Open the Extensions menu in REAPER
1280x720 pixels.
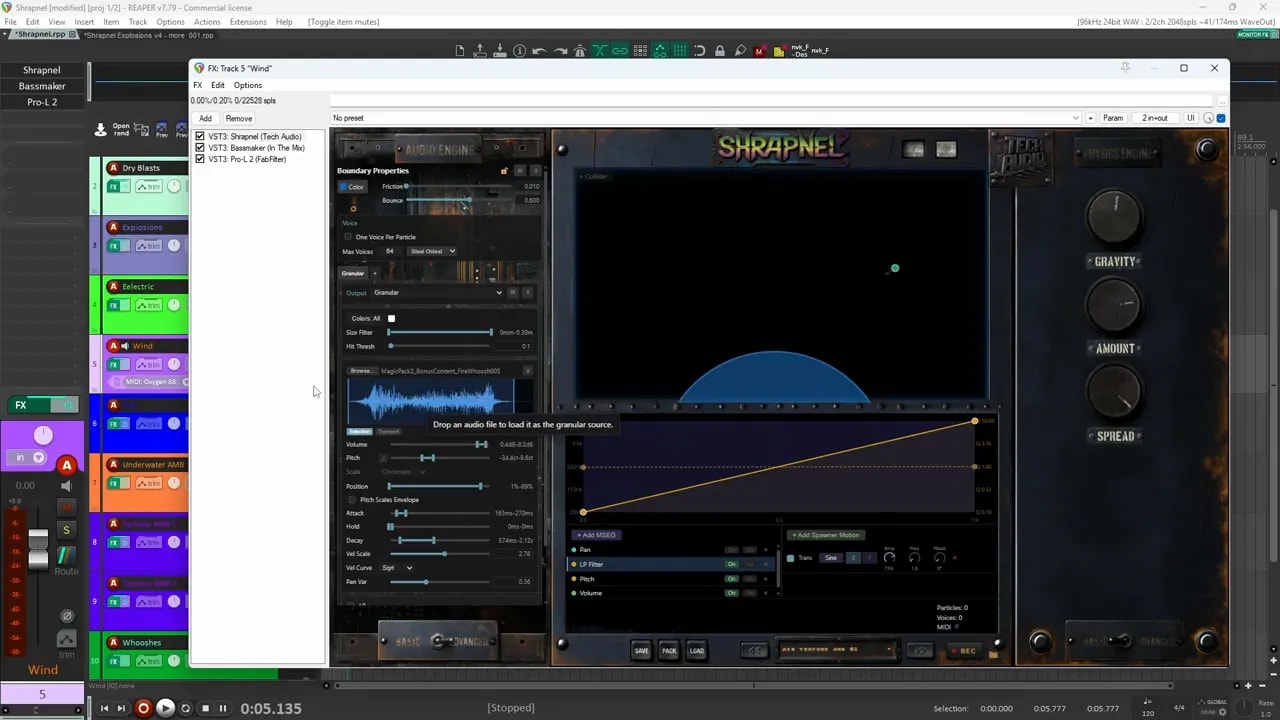[248, 21]
